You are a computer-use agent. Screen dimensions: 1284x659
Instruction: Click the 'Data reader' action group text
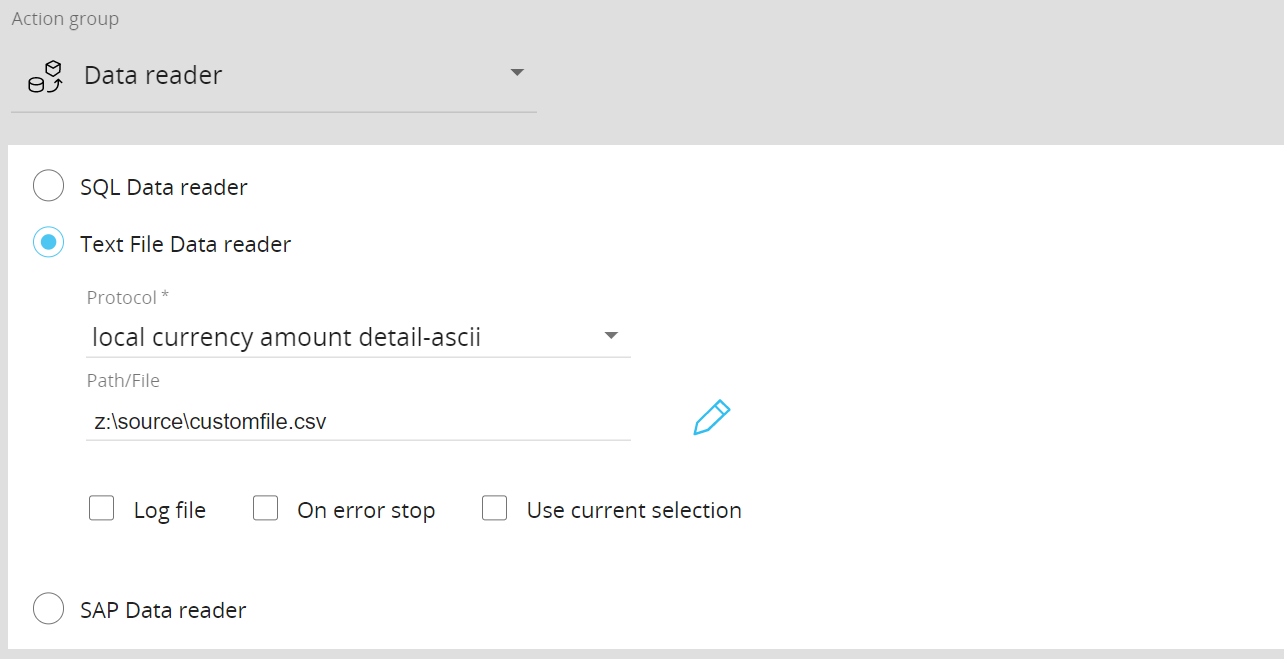tap(153, 75)
